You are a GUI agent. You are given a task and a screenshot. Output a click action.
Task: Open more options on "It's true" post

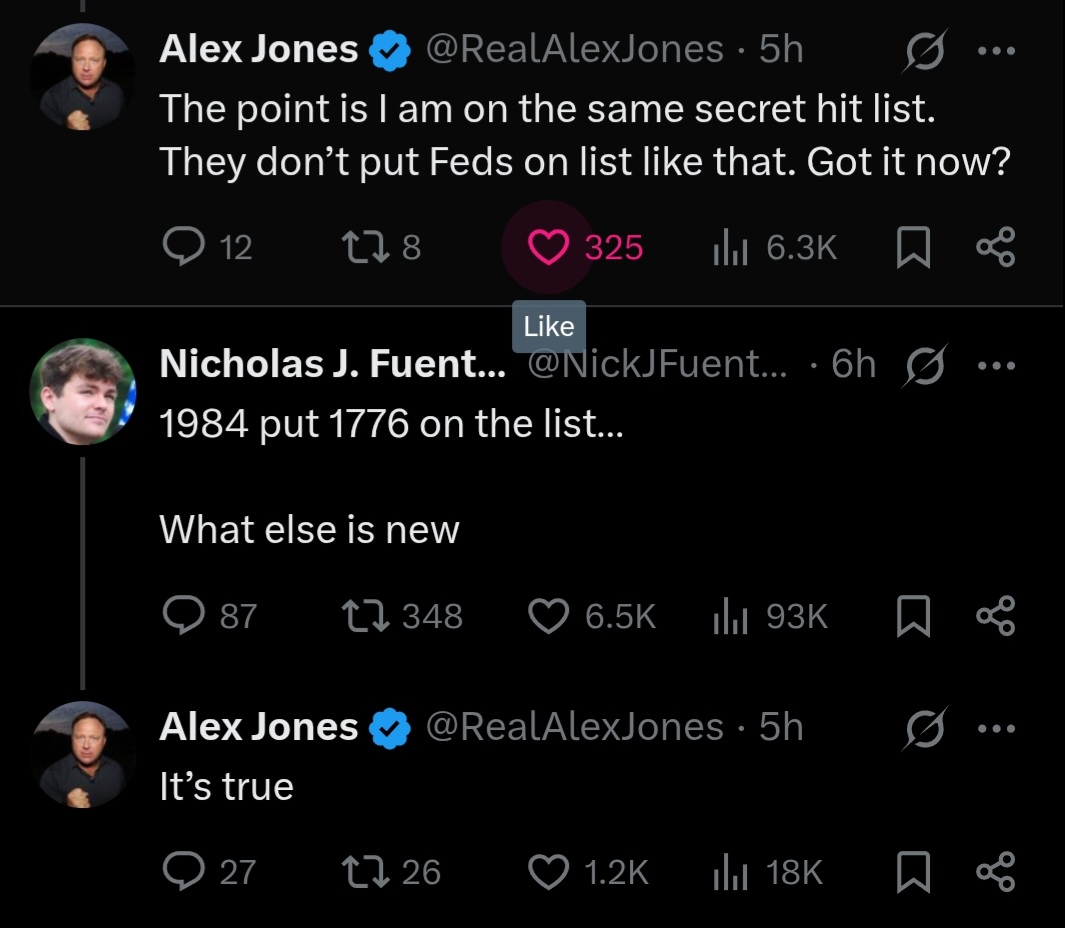pos(996,728)
